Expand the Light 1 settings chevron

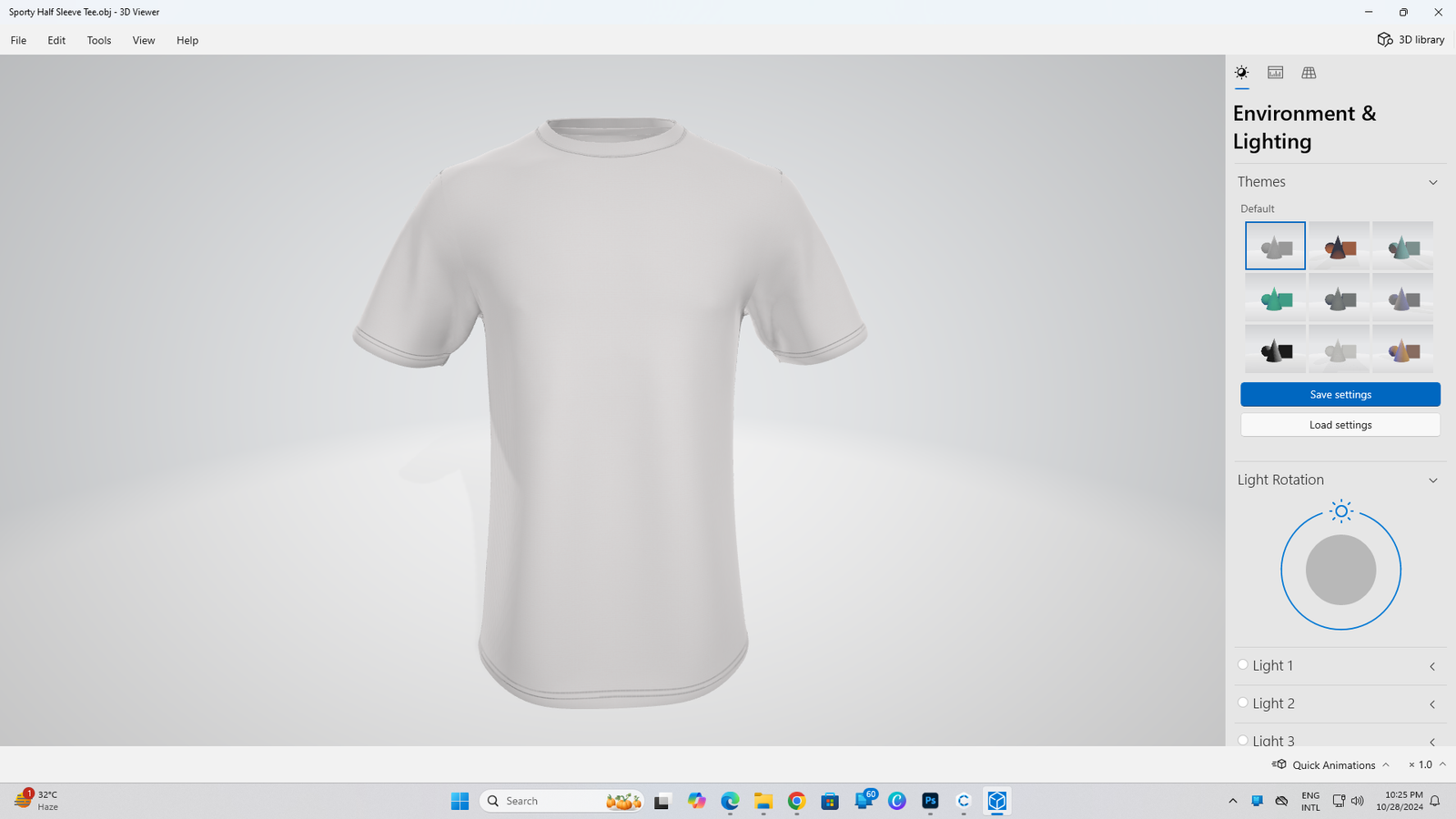coord(1432,666)
